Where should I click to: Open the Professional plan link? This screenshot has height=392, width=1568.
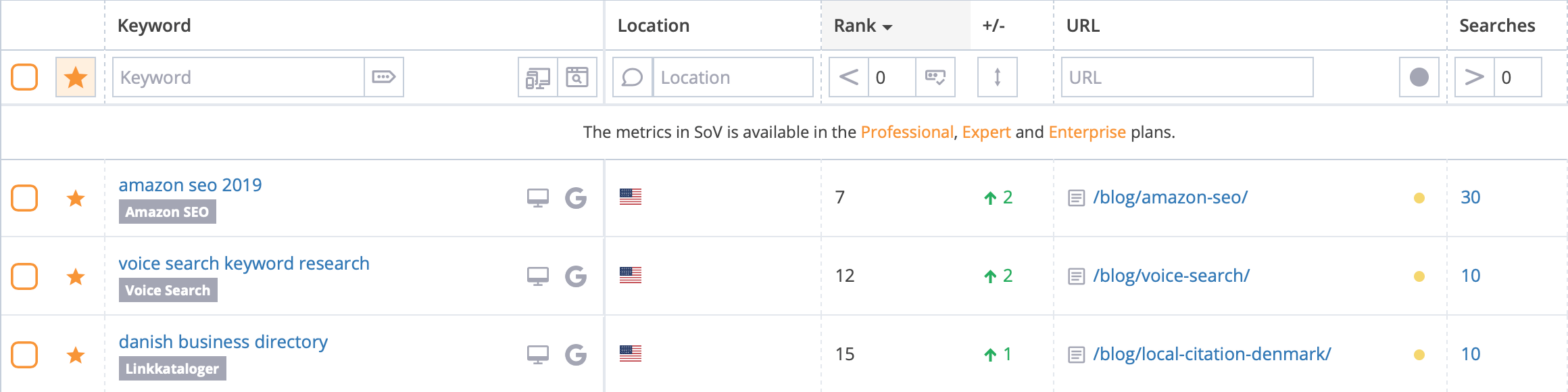point(907,132)
